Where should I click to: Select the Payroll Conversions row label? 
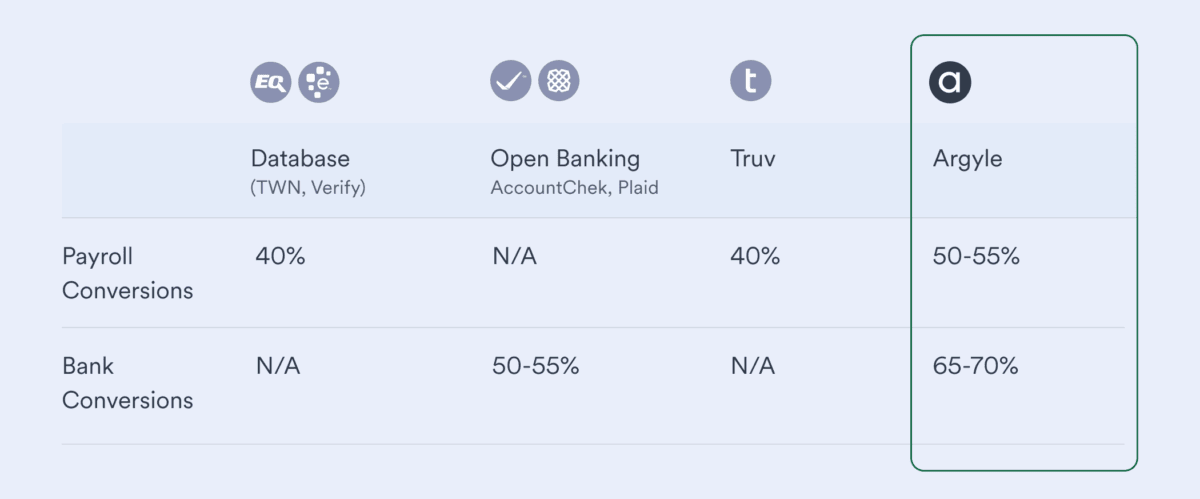127,273
